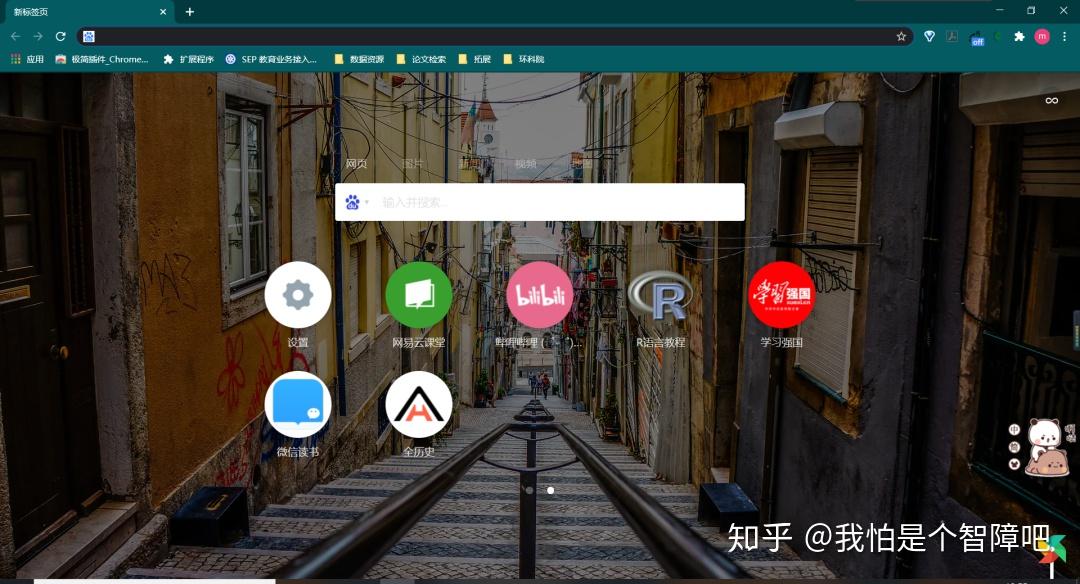Select the 网页 search tab
1080x584 pixels.
(356, 164)
